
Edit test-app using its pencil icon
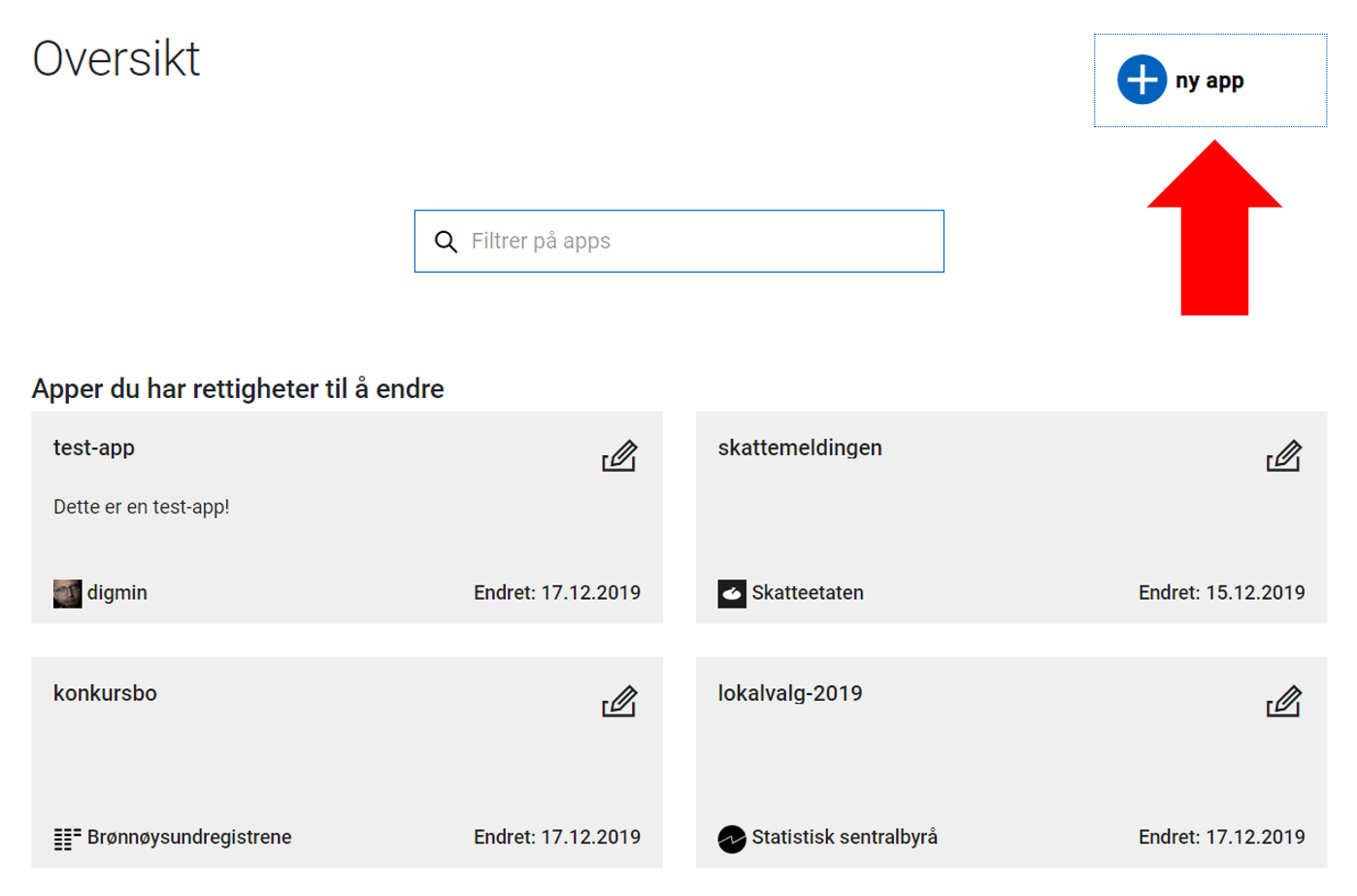point(619,455)
